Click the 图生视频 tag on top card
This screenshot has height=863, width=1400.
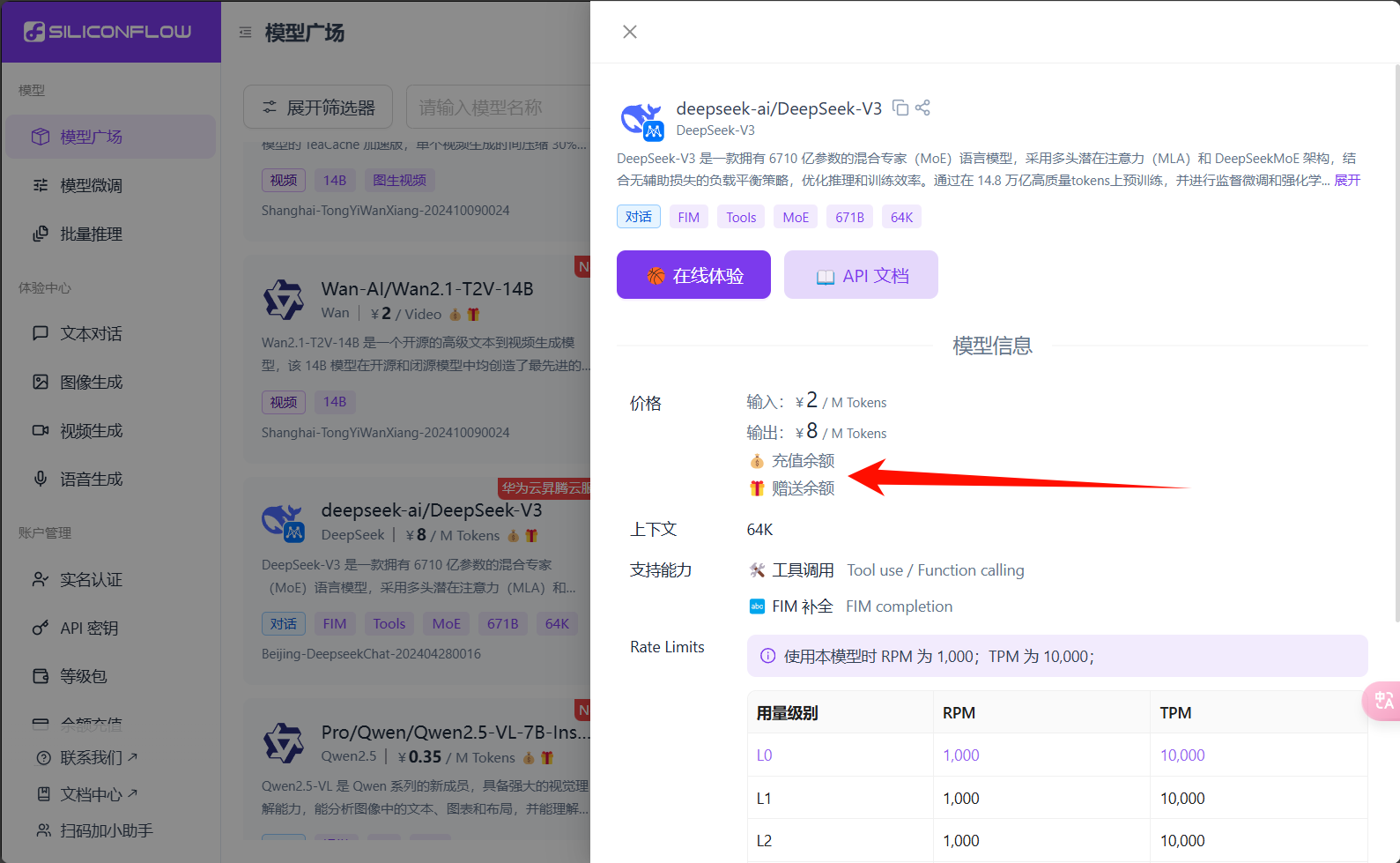(x=399, y=180)
